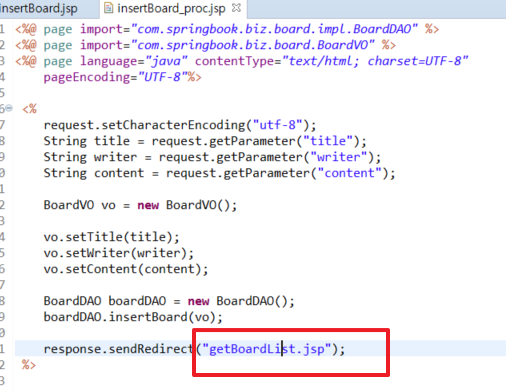Switch to the insertBoard.jsp tab
The image size is (506, 392).
tap(40, 8)
